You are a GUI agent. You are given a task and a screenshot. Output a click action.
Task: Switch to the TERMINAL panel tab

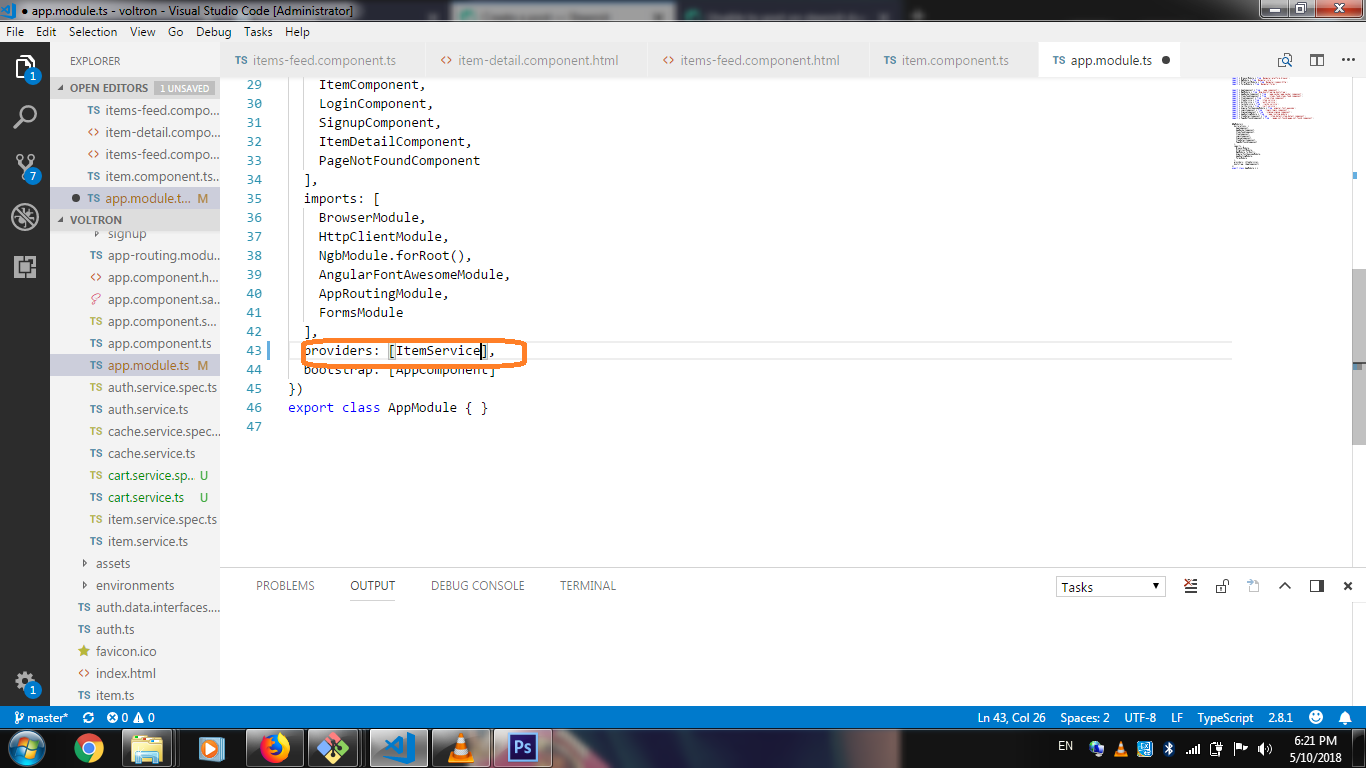click(587, 586)
